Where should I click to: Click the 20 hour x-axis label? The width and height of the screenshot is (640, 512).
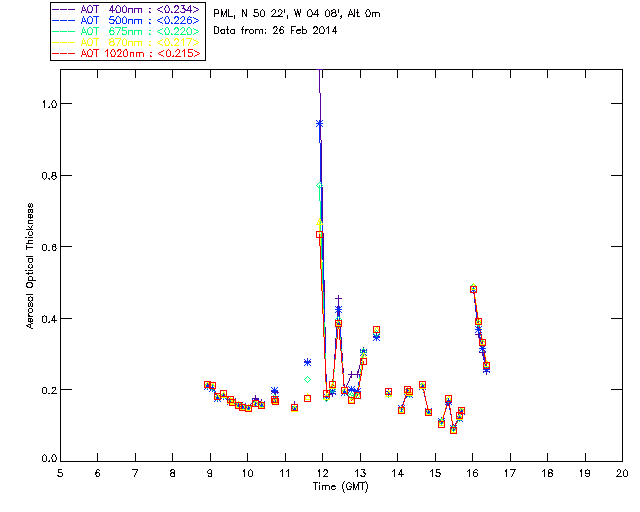coord(622,473)
